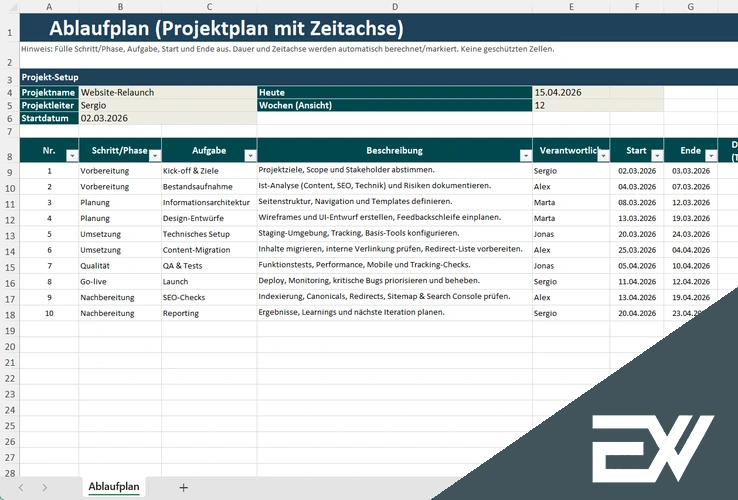This screenshot has width=738, height=500.
Task: Open the Ende column filter dropdown
Action: coord(711,156)
